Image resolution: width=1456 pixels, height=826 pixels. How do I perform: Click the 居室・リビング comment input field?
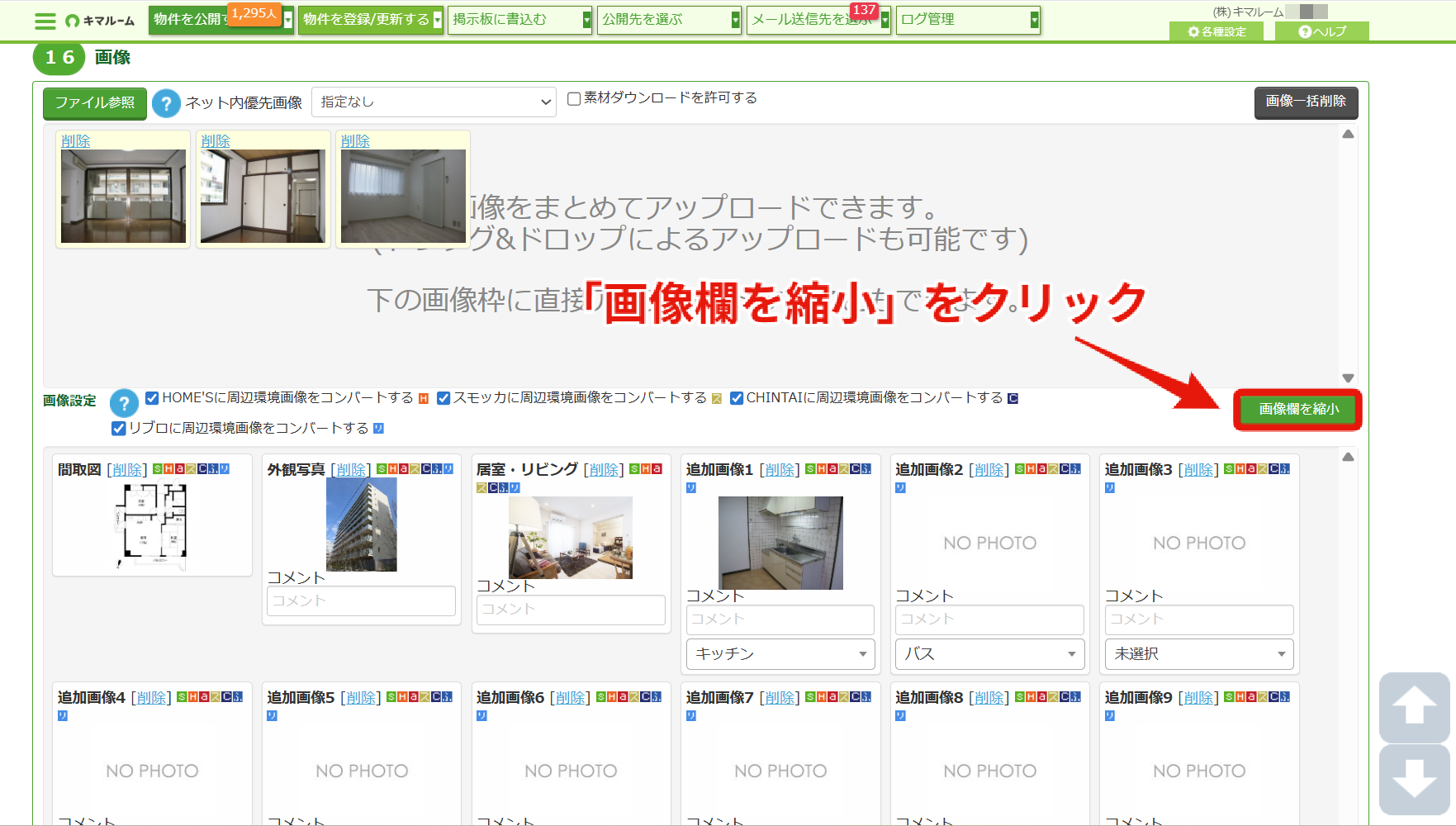[x=571, y=610]
